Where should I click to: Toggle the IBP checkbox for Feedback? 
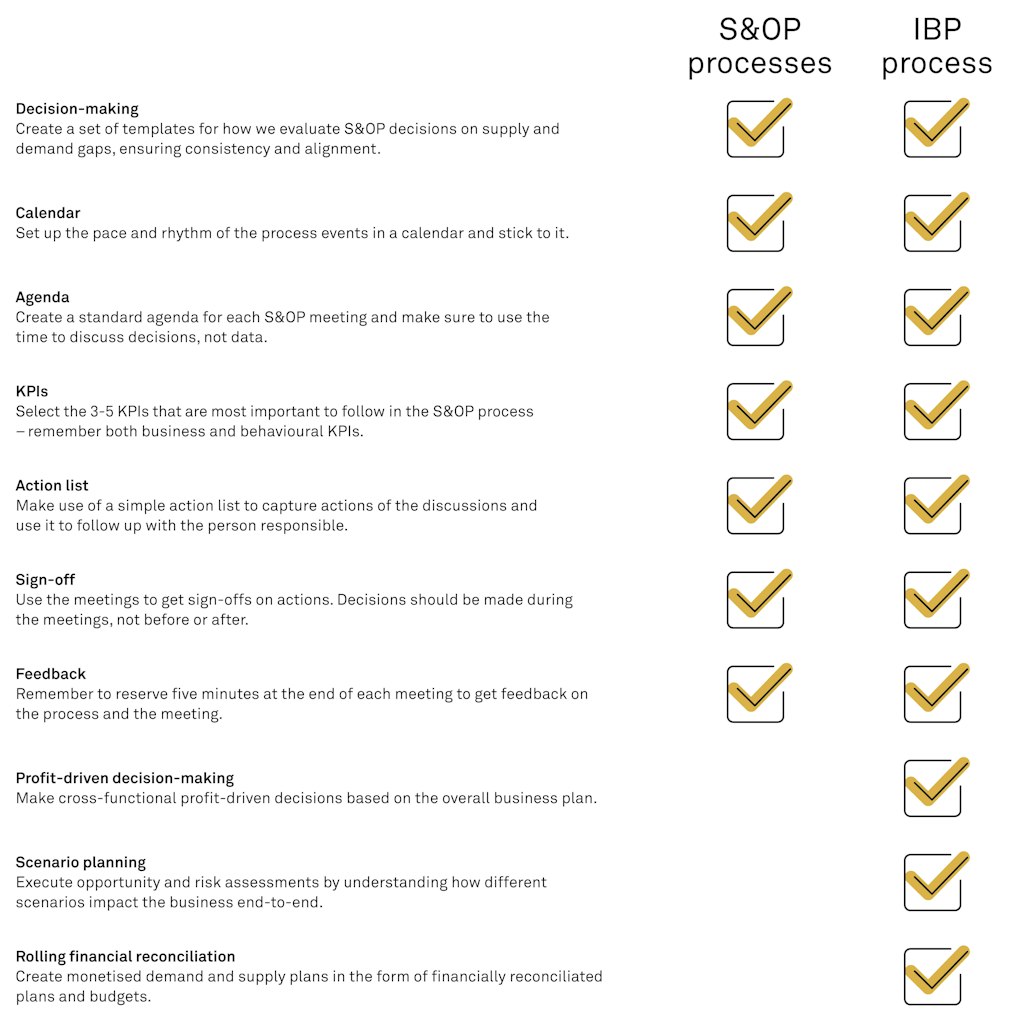(932, 694)
